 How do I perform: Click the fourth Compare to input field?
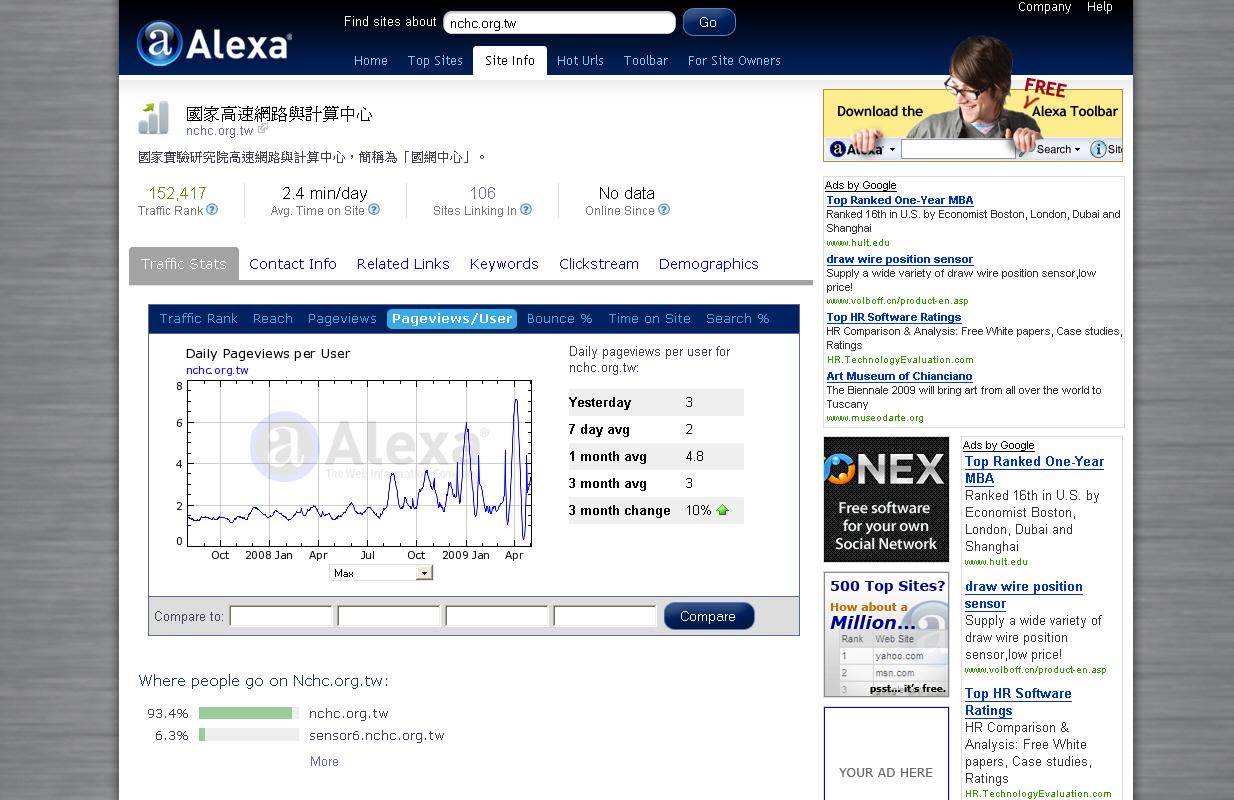pos(605,616)
